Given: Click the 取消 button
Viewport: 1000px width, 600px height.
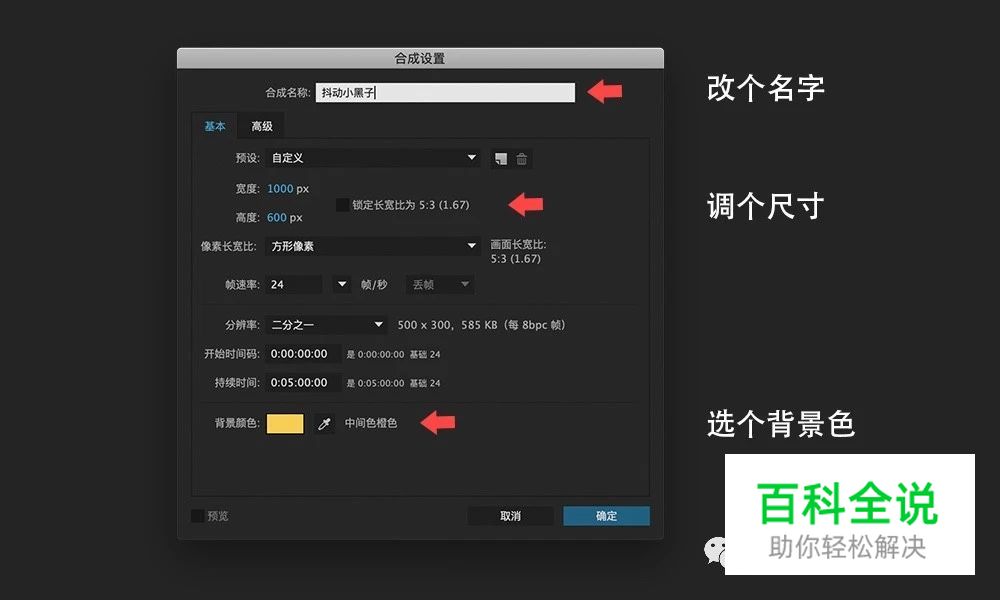Looking at the screenshot, I should click(510, 515).
